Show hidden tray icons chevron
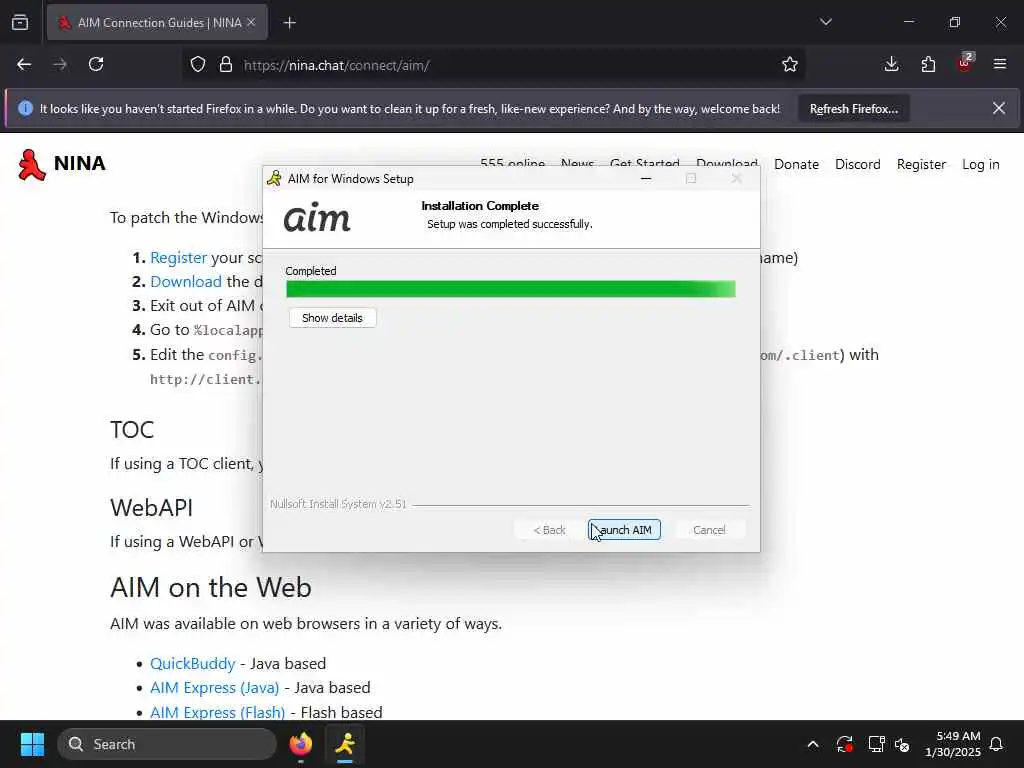This screenshot has width=1024, height=768. (813, 744)
